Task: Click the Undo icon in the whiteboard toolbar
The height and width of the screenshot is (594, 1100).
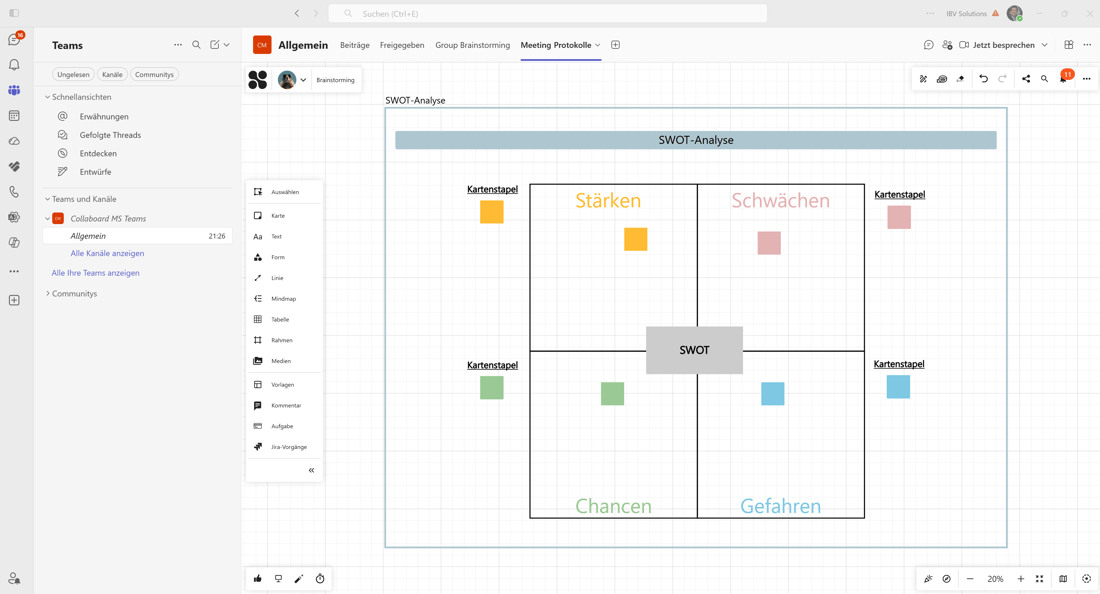Action: pyautogui.click(x=982, y=78)
